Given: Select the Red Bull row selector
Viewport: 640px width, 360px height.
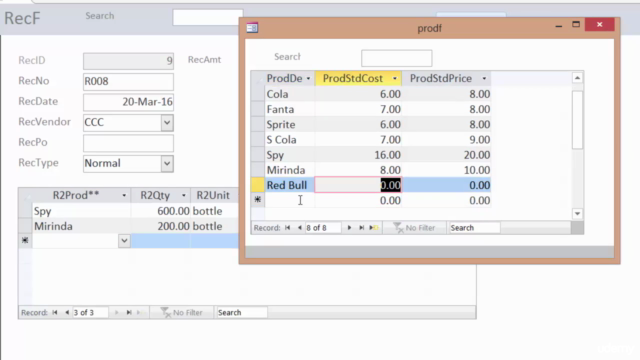Looking at the screenshot, I should pos(258,185).
